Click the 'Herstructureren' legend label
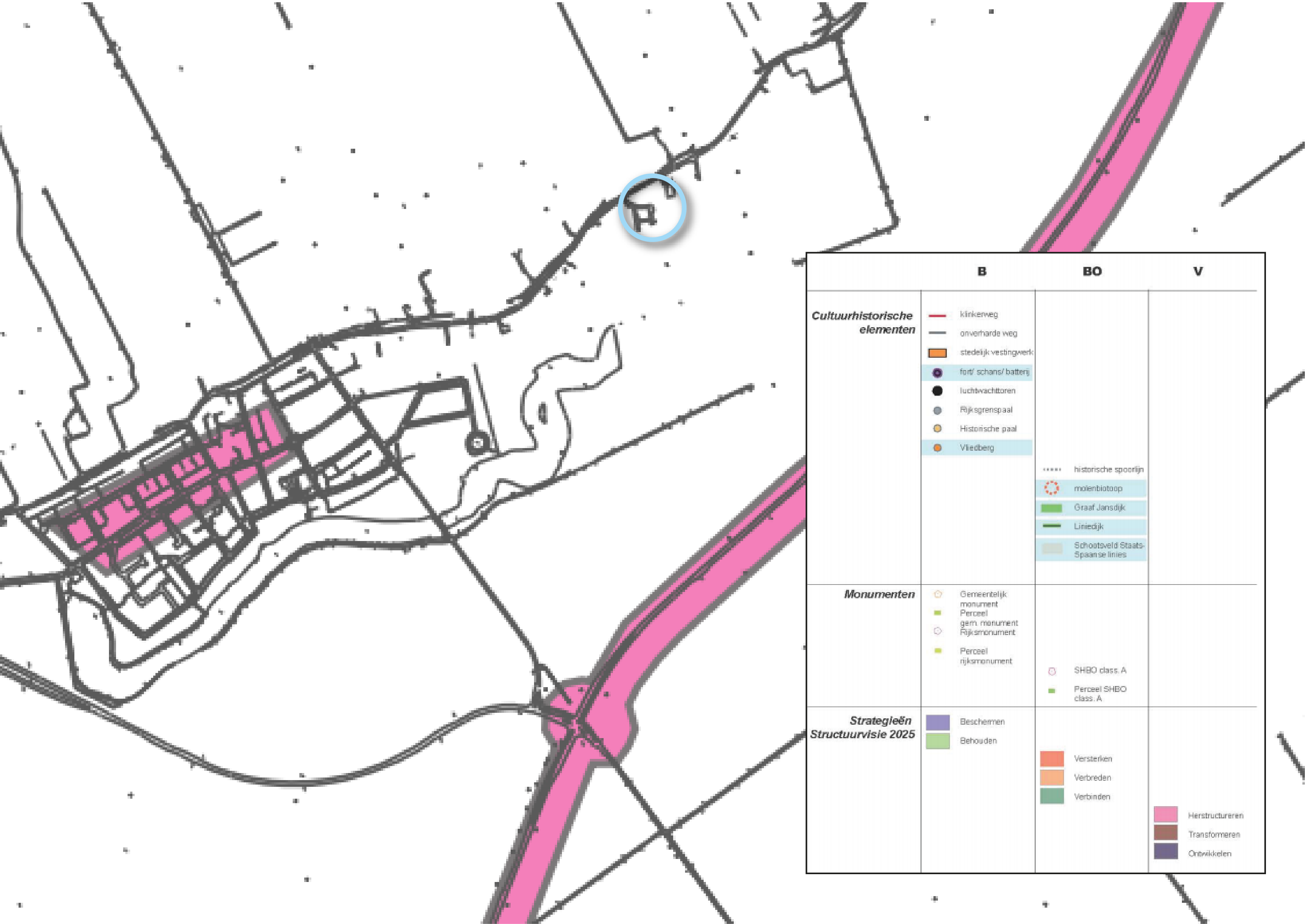Viewport: 1305px width, 924px height. [x=1216, y=815]
